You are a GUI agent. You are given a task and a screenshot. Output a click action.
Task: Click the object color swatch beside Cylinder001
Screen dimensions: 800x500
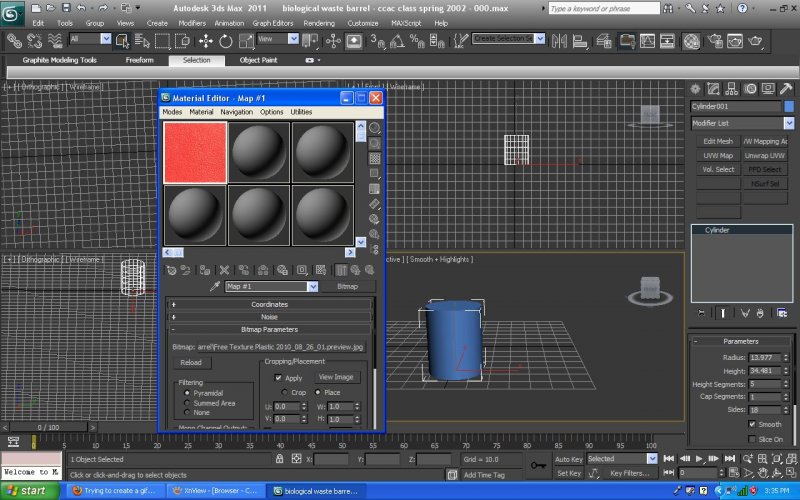(789, 106)
